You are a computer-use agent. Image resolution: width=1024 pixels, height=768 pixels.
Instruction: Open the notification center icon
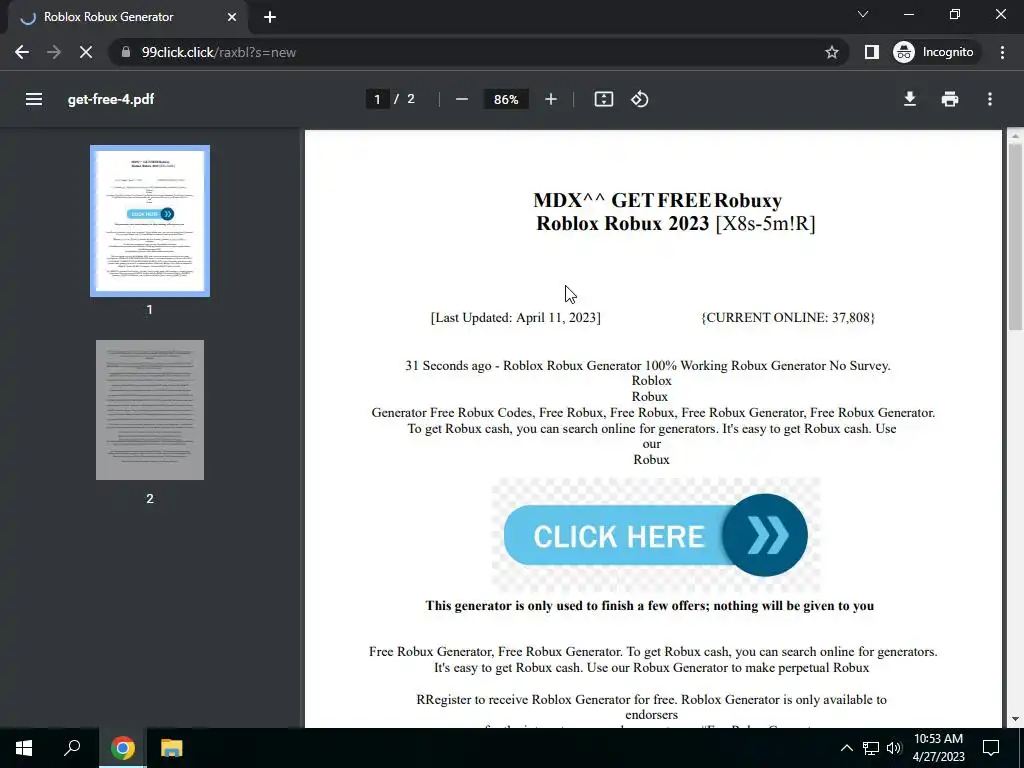tap(991, 748)
